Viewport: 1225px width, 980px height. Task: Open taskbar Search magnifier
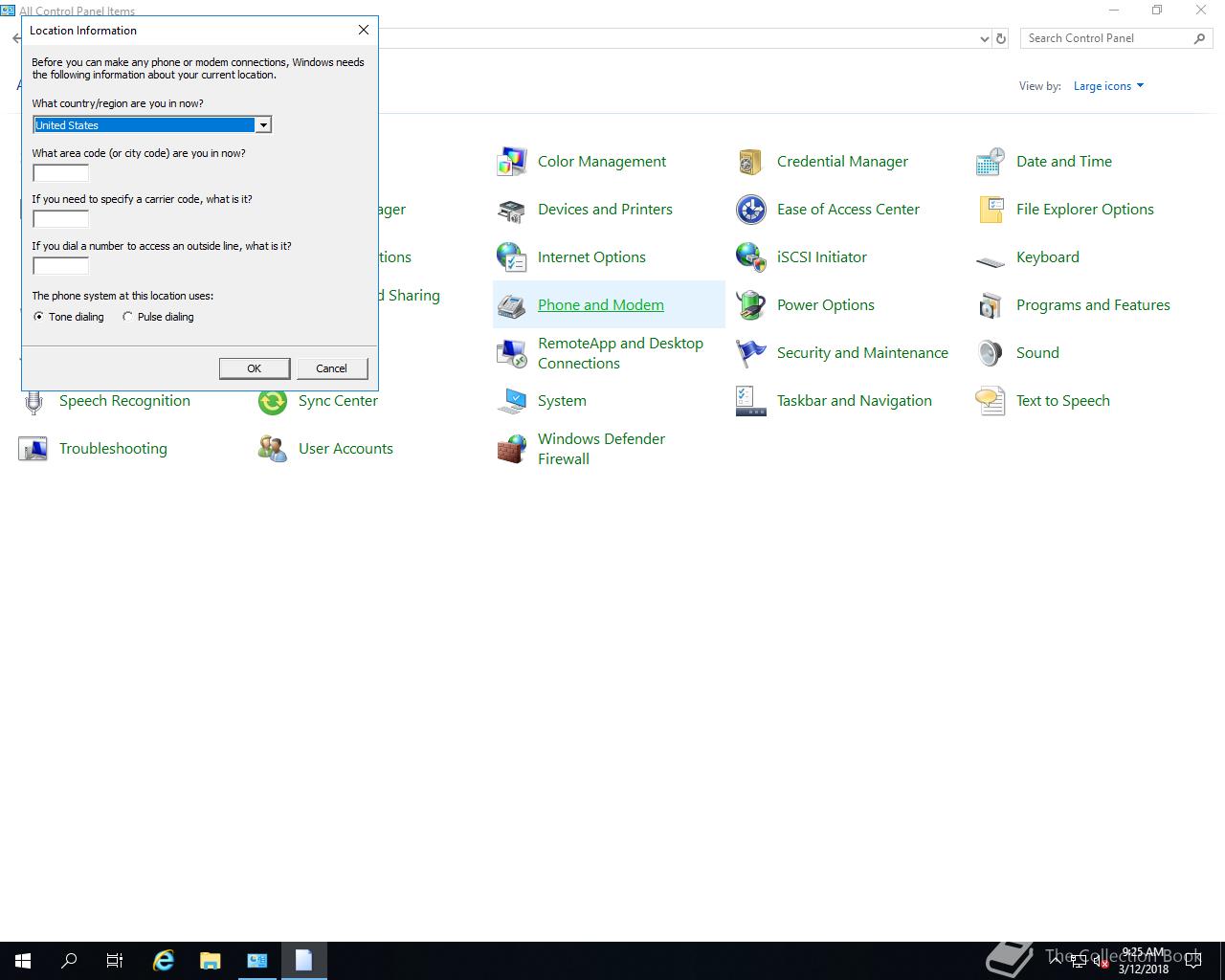(x=69, y=961)
